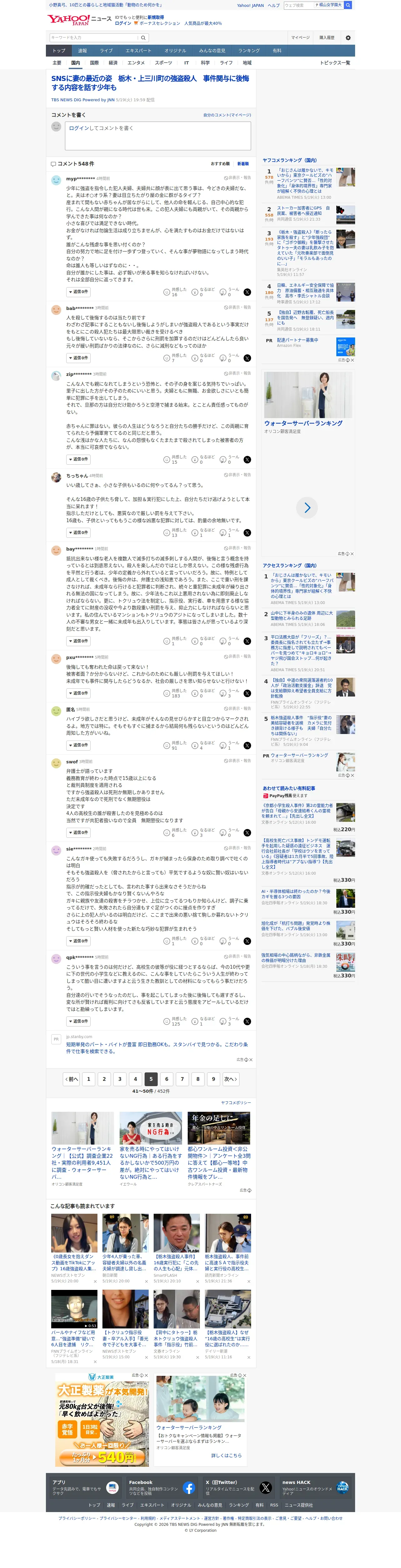Open the ヘルプ link in top bar
Viewport: 401px width, 1568px height.
274,5
